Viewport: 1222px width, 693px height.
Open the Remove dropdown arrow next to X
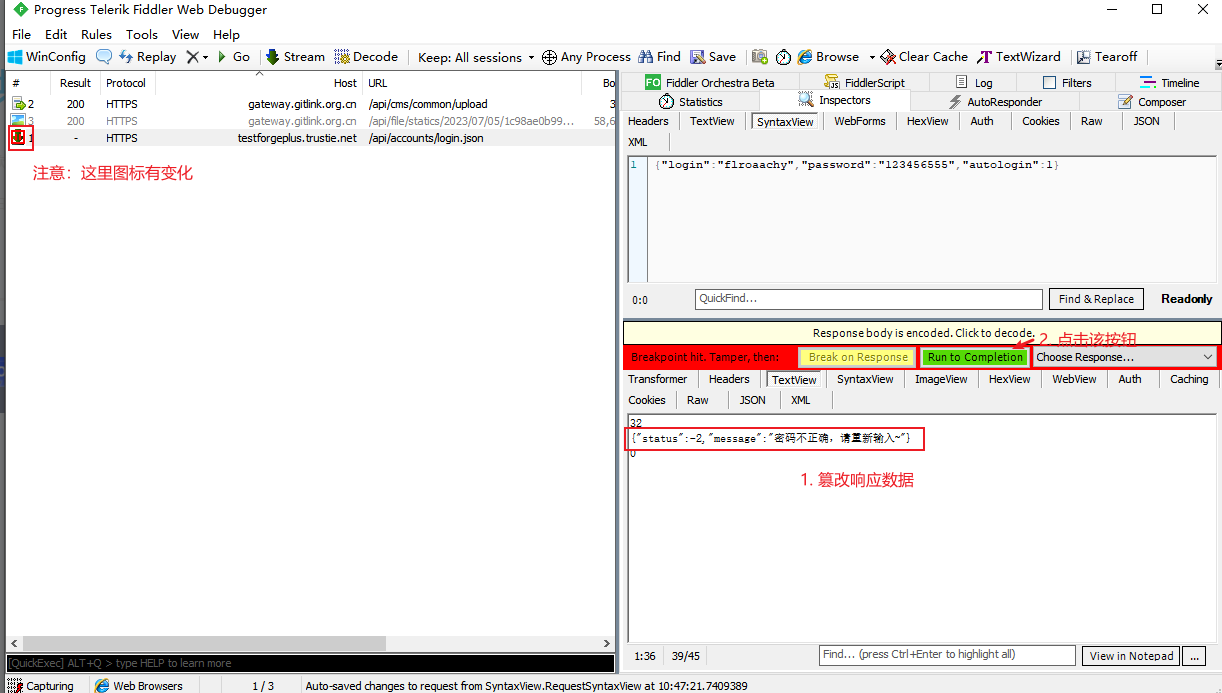[206, 58]
